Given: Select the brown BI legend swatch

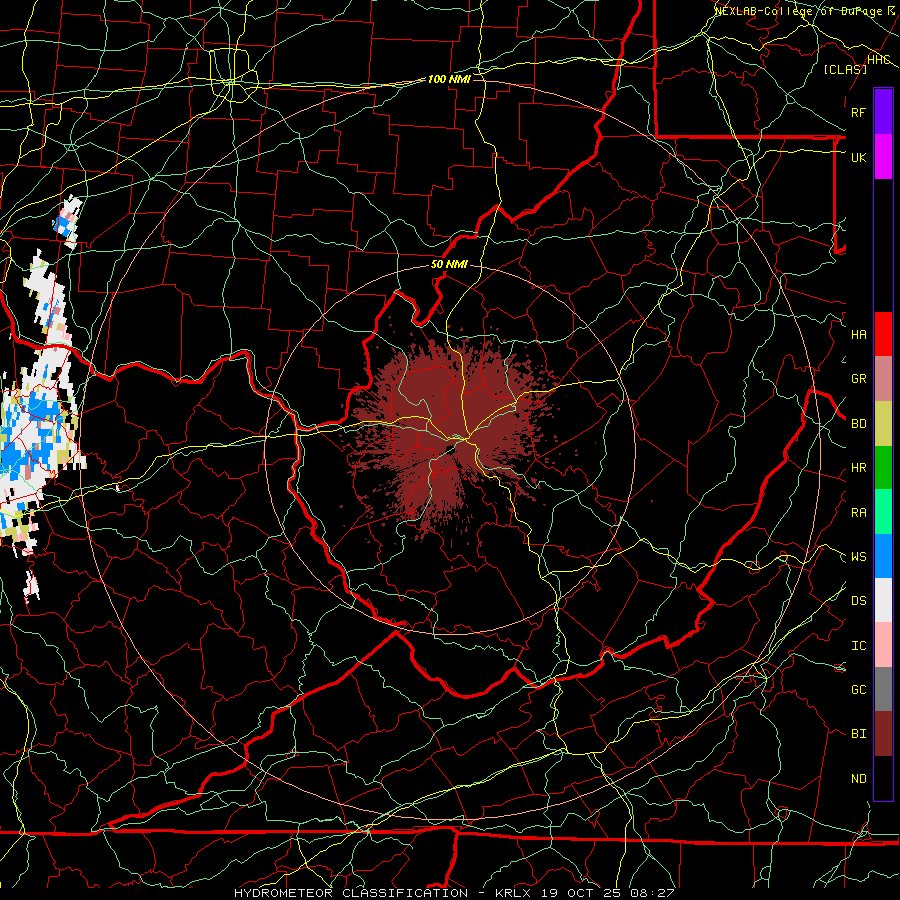Looking at the screenshot, I should [x=883, y=734].
